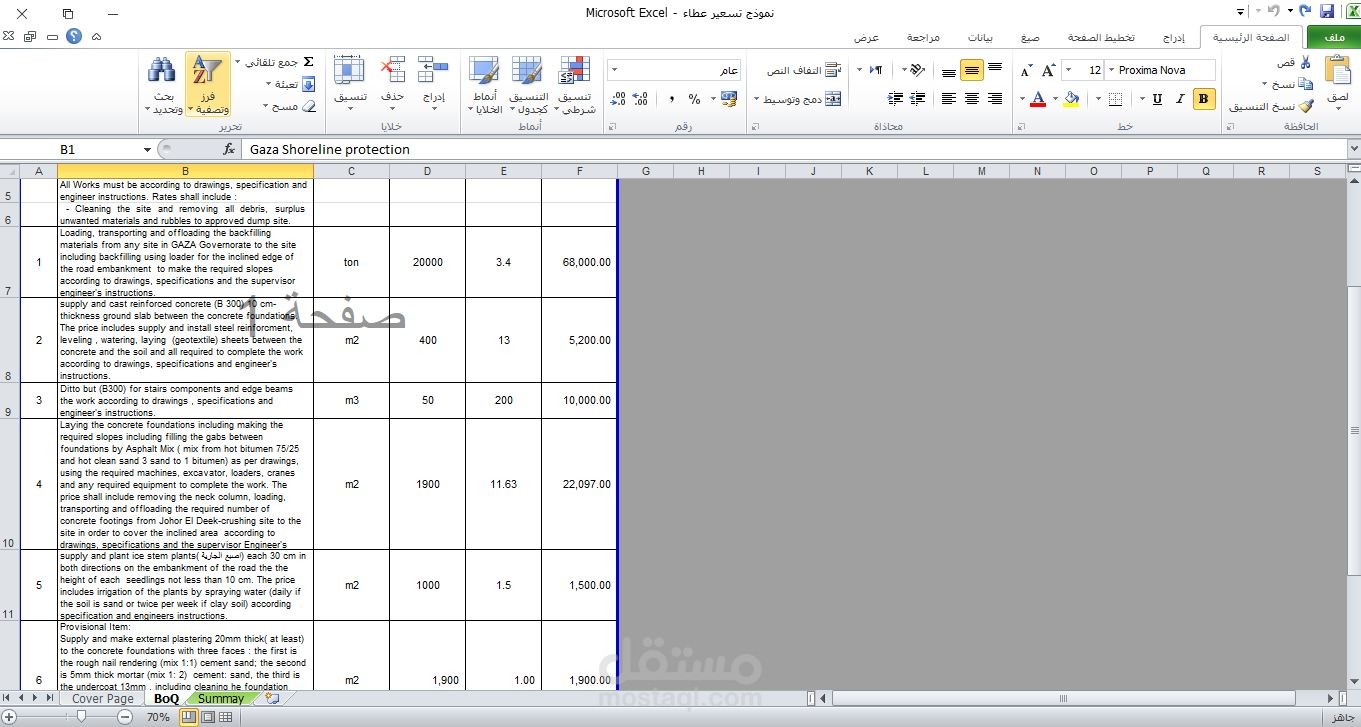Apply the comma style number format
Image resolution: width=1361 pixels, height=727 pixels.
pos(671,99)
